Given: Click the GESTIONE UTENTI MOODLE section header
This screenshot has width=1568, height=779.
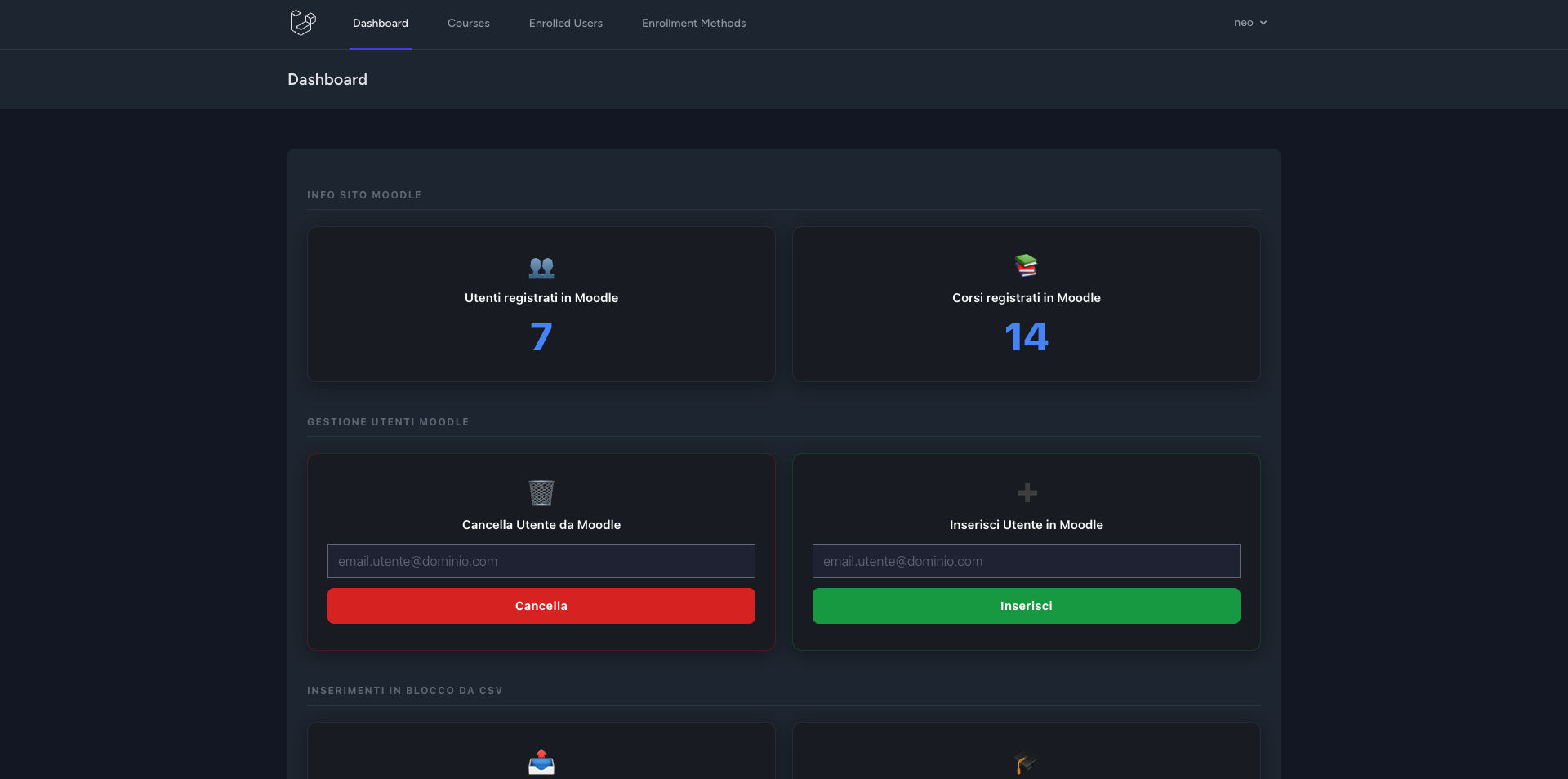Looking at the screenshot, I should [x=388, y=422].
